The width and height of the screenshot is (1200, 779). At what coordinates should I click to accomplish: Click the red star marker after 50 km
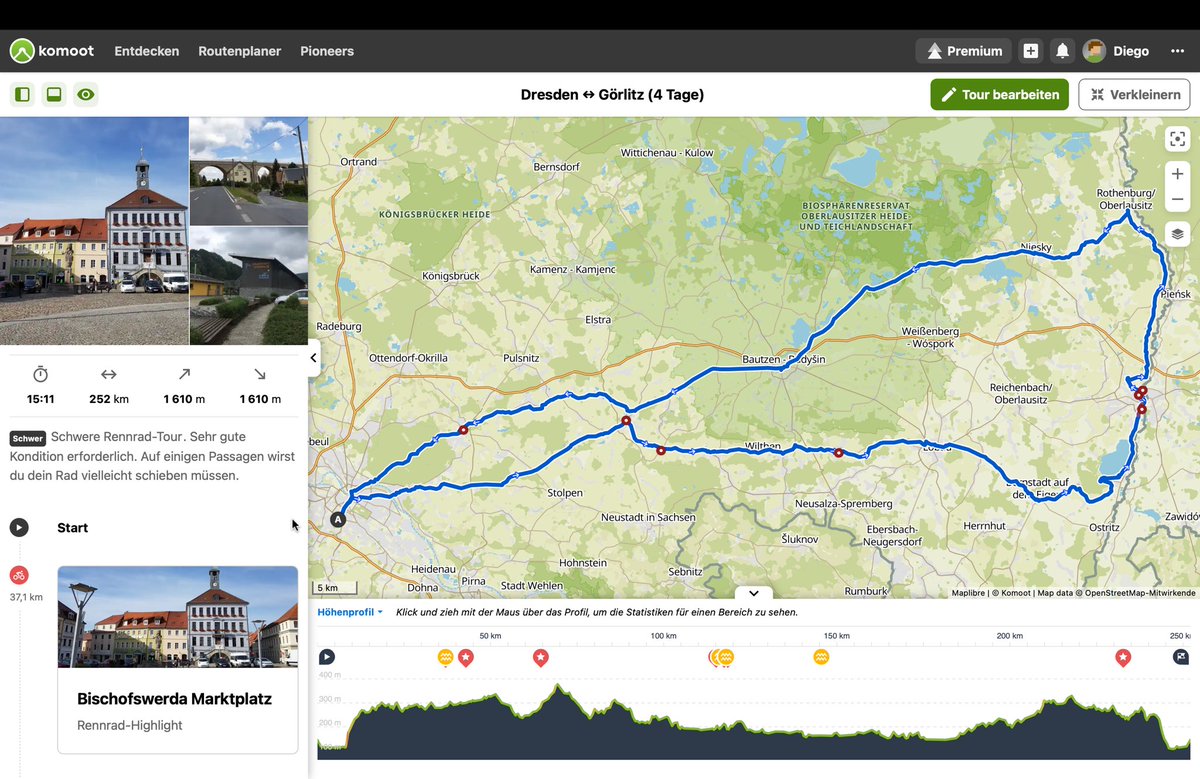coord(540,657)
